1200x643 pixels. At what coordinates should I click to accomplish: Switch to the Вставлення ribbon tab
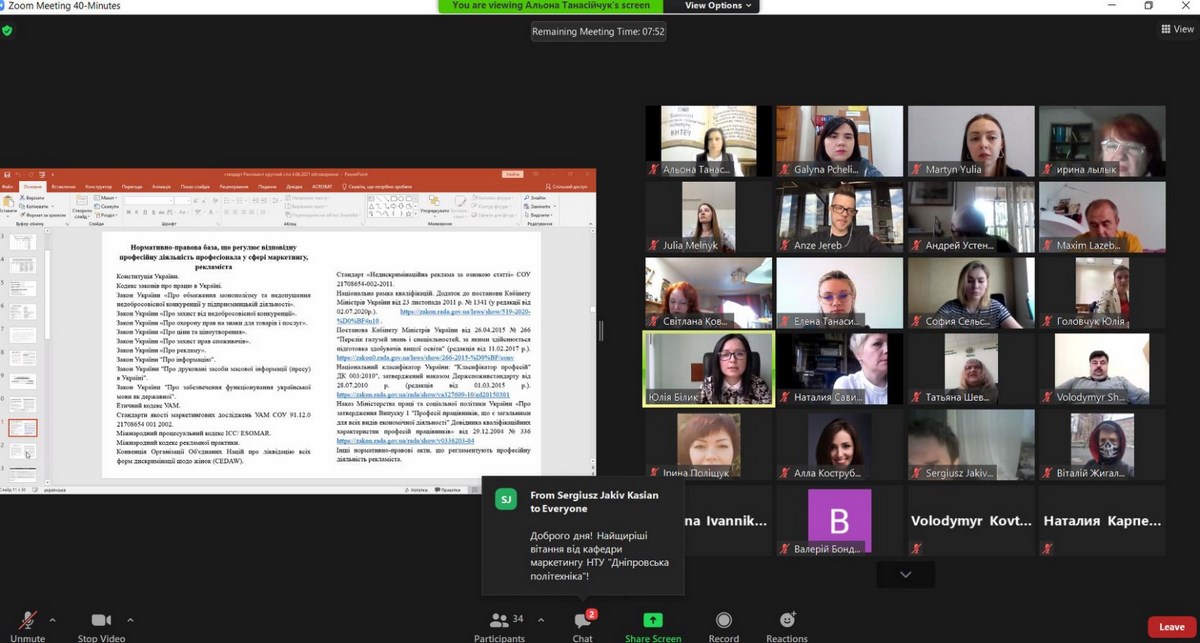(x=63, y=186)
